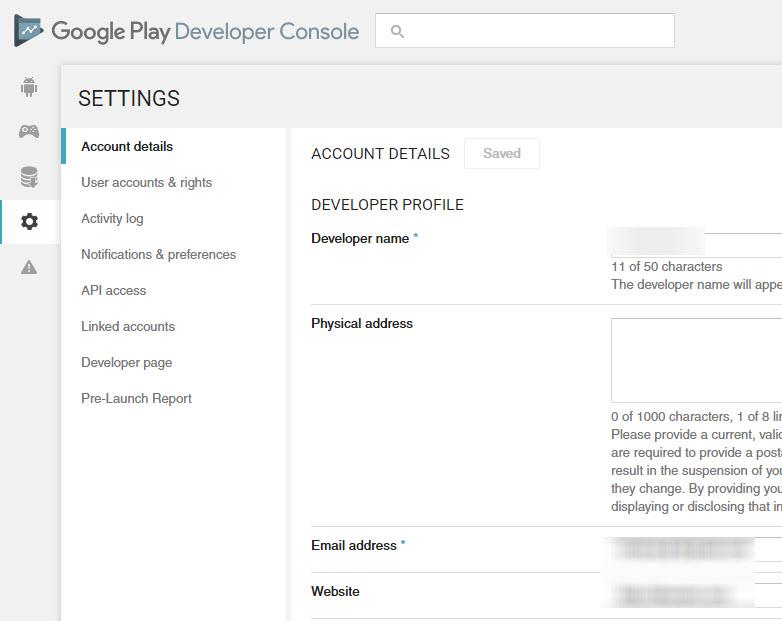
Task: Click the DEVELOPER PROFILE heading
Action: (388, 205)
